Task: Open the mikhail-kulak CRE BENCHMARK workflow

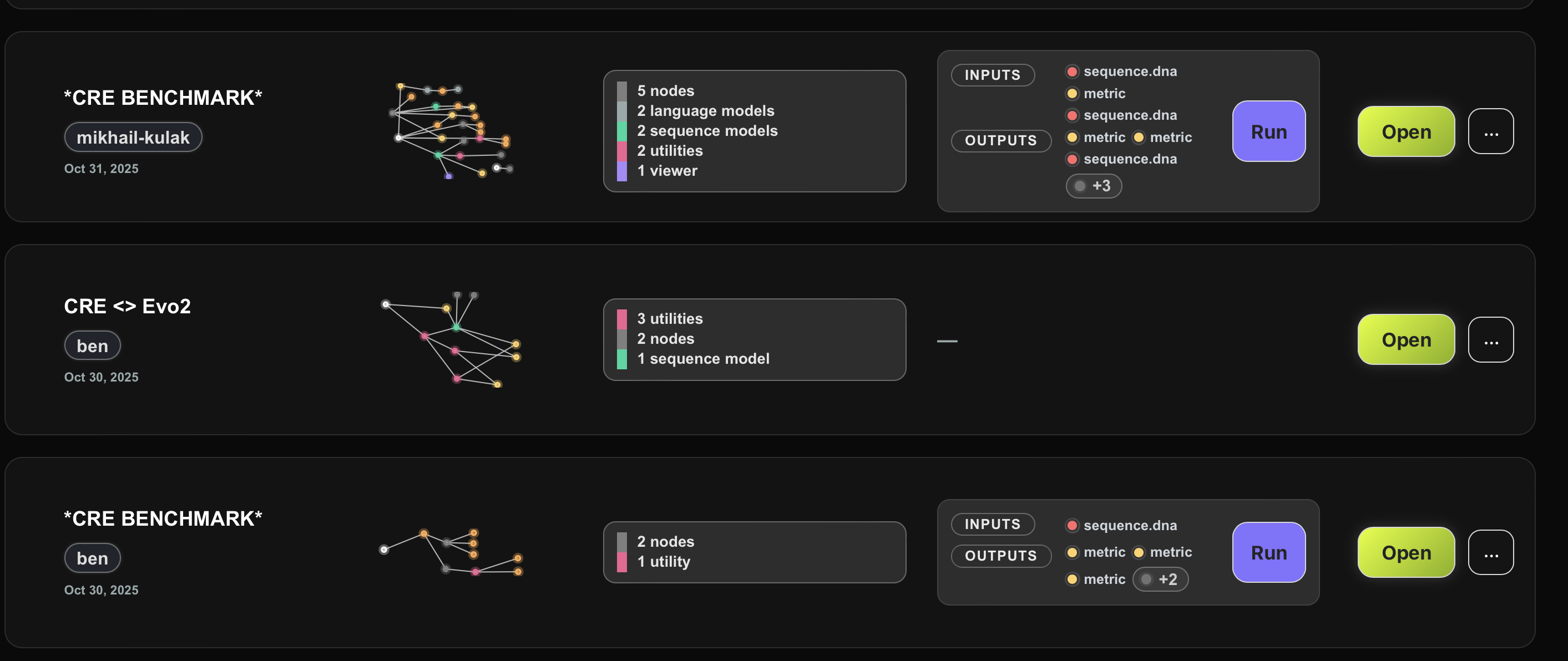Action: click(x=1405, y=131)
